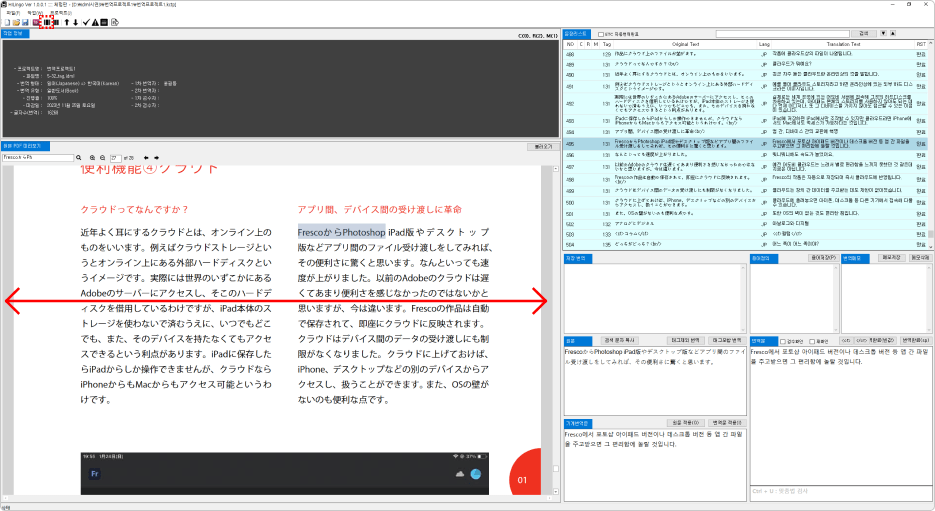The height and width of the screenshot is (511, 935).
Task: Open the second menu in the menu bar
Action: pyautogui.click(x=35, y=13)
